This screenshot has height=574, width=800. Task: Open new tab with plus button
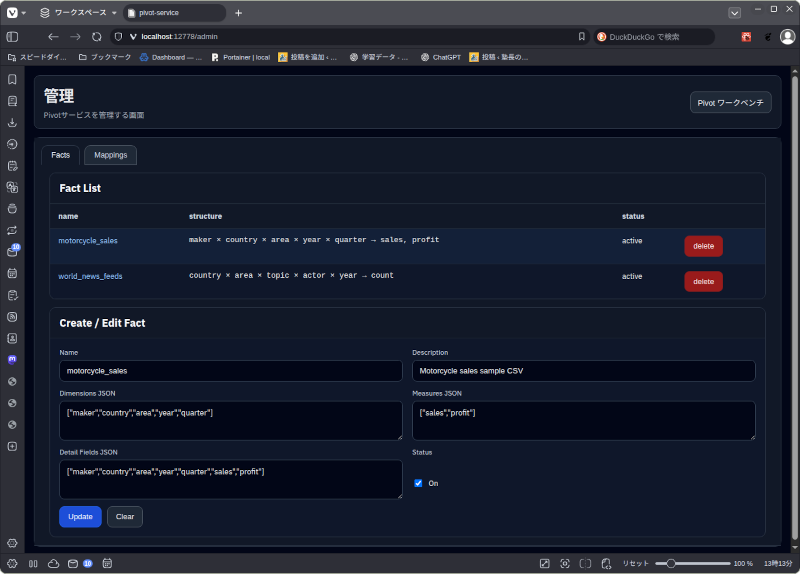[238, 13]
